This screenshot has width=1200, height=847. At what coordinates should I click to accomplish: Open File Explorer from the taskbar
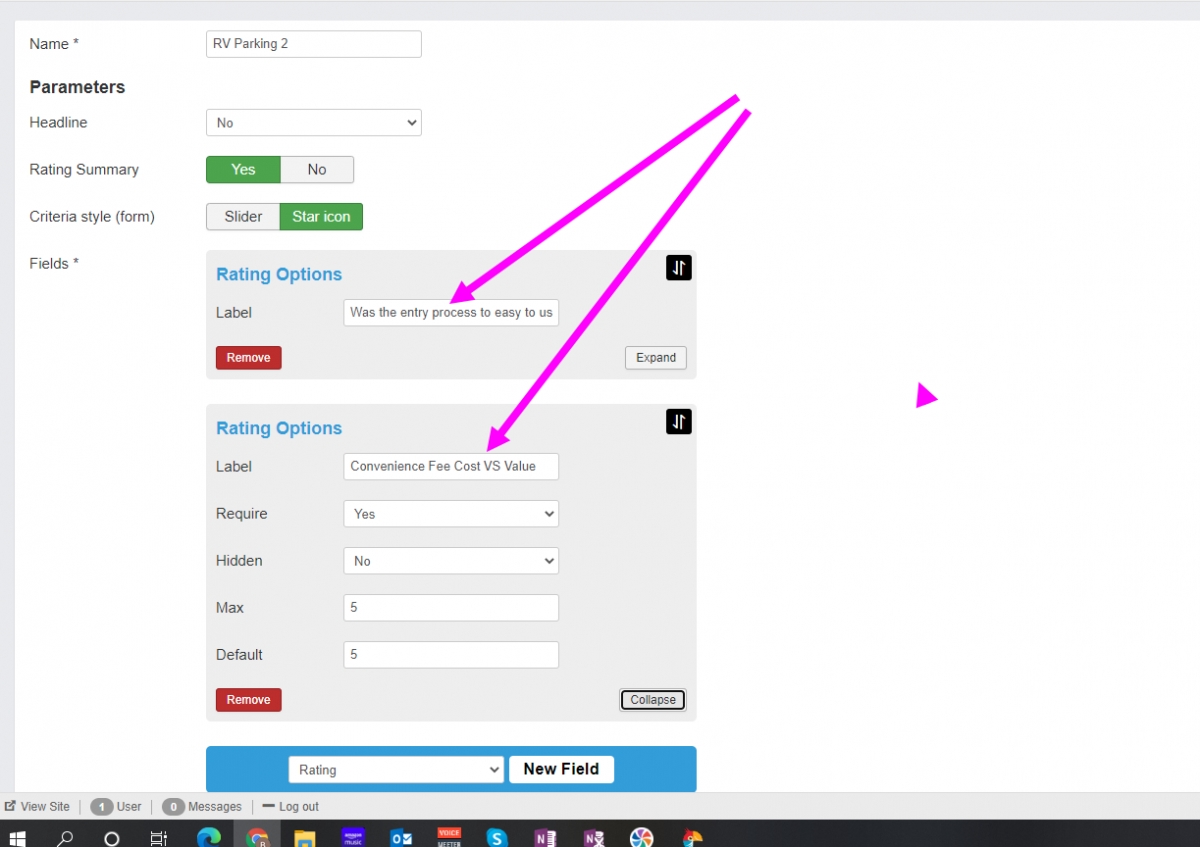[304, 837]
